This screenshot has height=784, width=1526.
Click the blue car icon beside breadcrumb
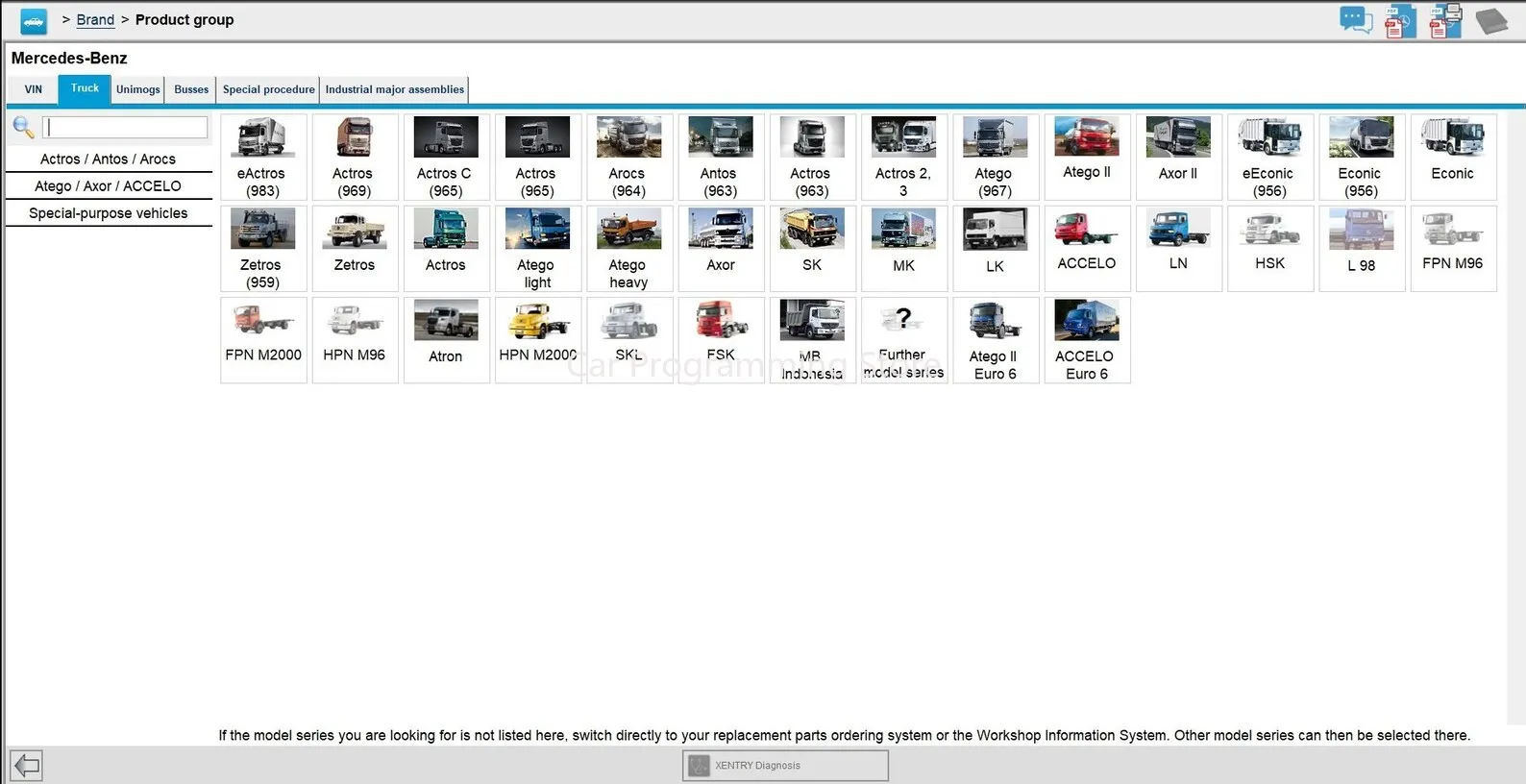(34, 20)
